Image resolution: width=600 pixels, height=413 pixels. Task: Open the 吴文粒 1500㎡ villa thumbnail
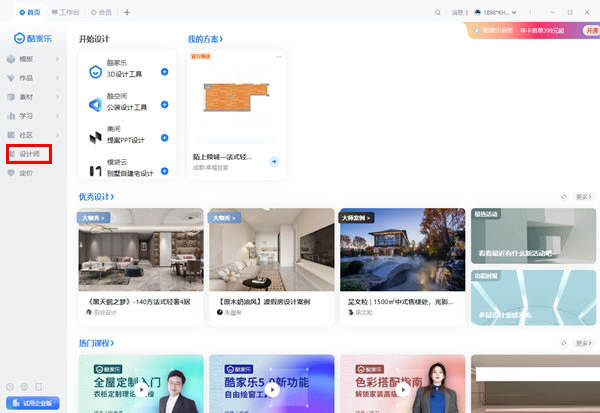[403, 250]
